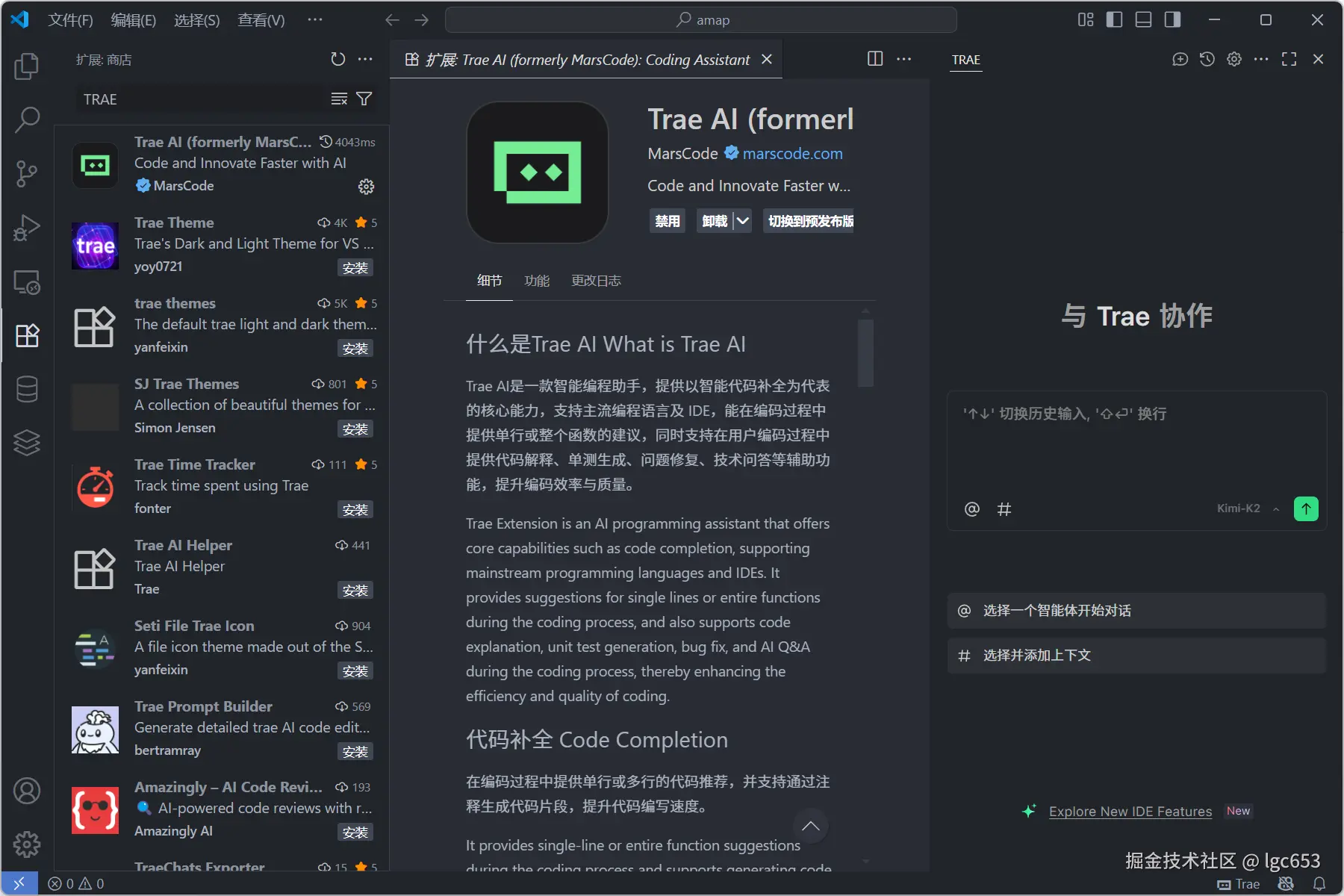Image resolution: width=1344 pixels, height=896 pixels.
Task: Open the 编辑(E) menu
Action: coord(134,20)
